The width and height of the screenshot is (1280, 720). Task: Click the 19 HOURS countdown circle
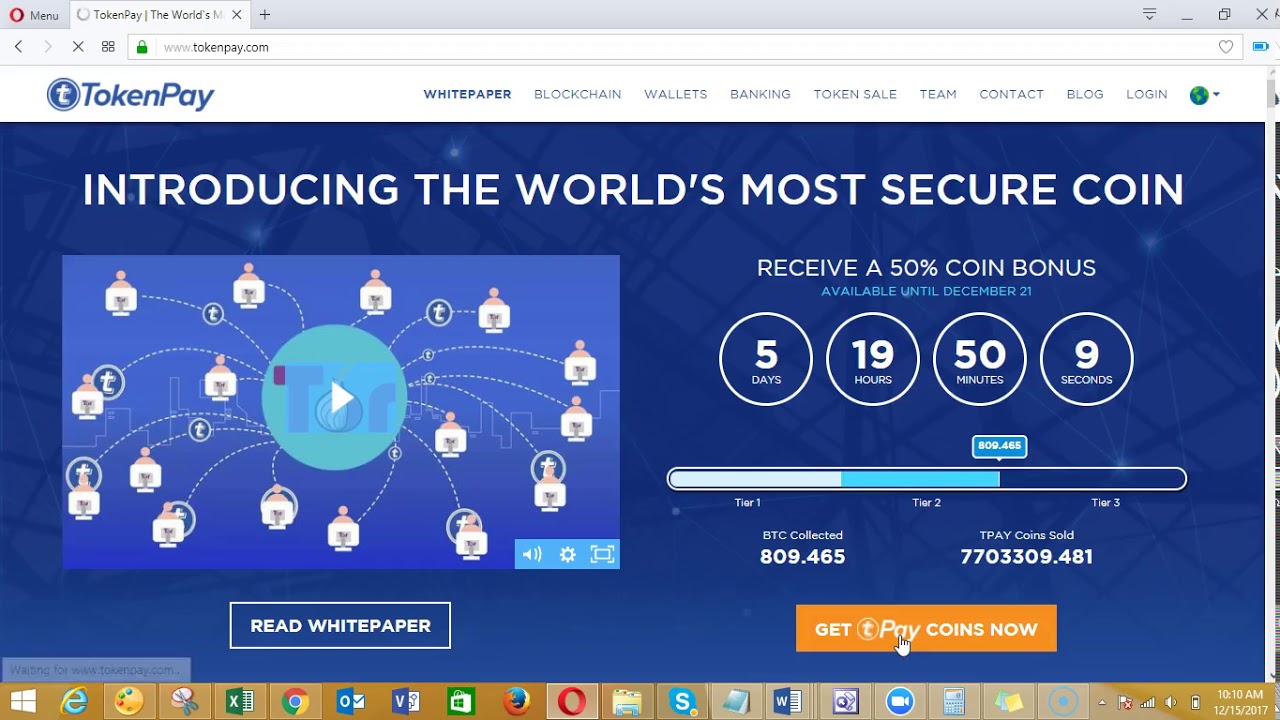click(x=873, y=359)
